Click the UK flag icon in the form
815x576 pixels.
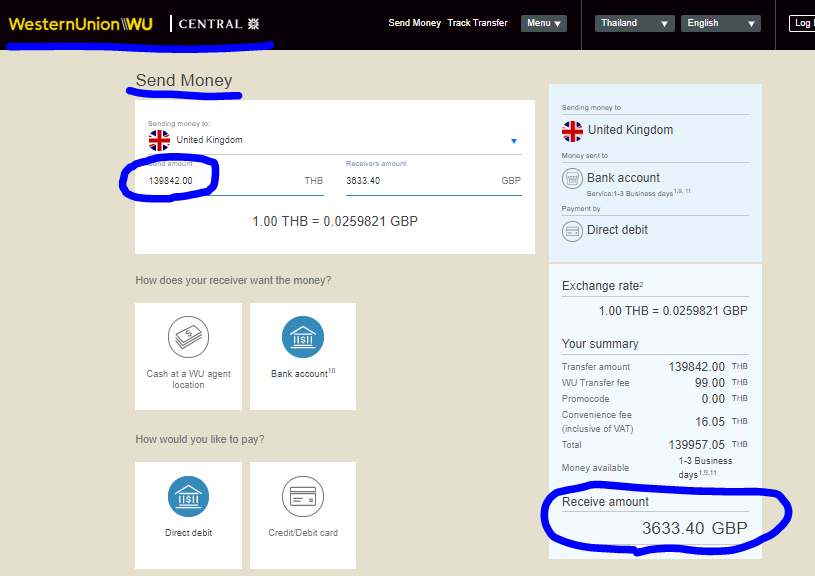(159, 140)
